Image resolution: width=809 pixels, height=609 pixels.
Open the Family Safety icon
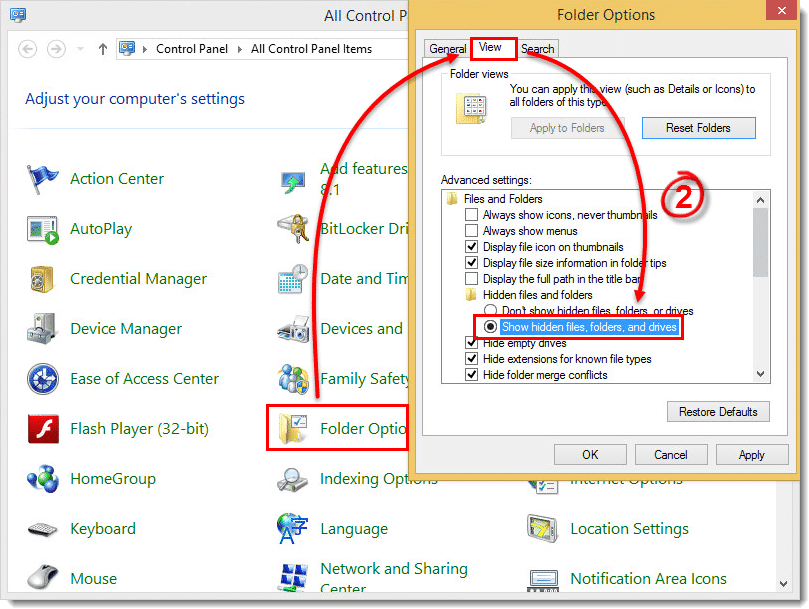tap(293, 379)
